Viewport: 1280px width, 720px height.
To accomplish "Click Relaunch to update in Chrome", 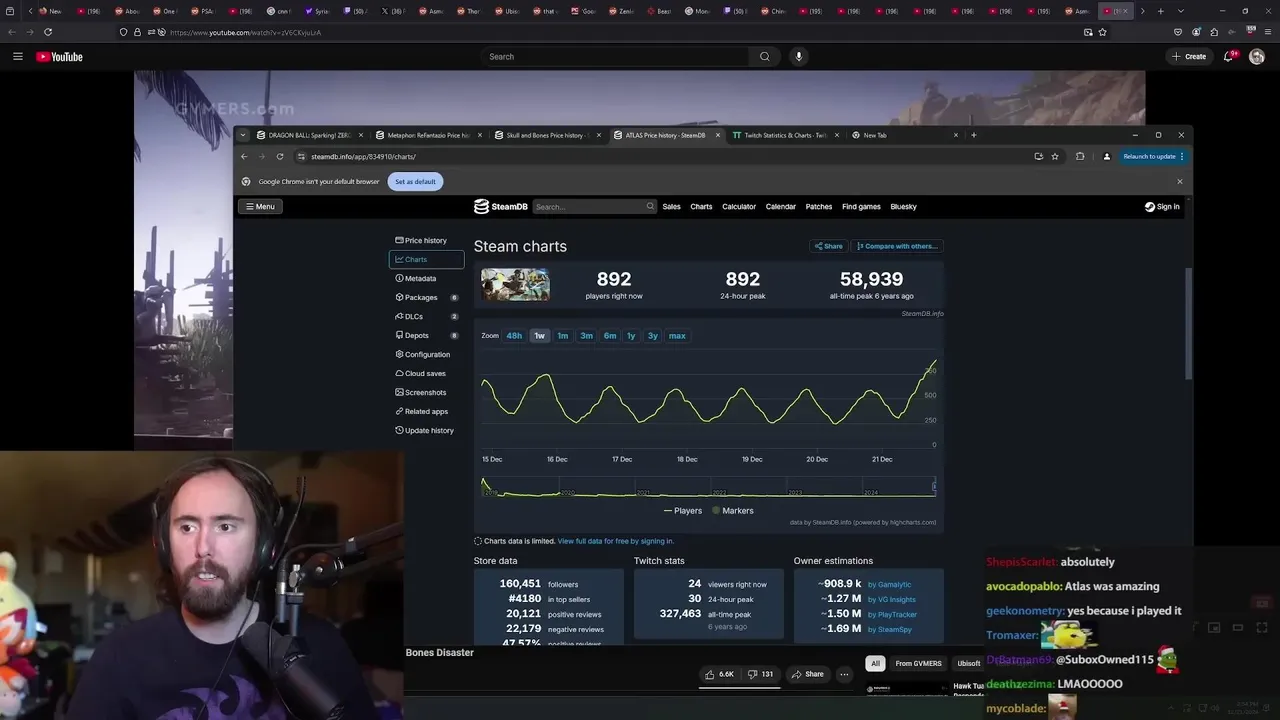I will (1153, 156).
